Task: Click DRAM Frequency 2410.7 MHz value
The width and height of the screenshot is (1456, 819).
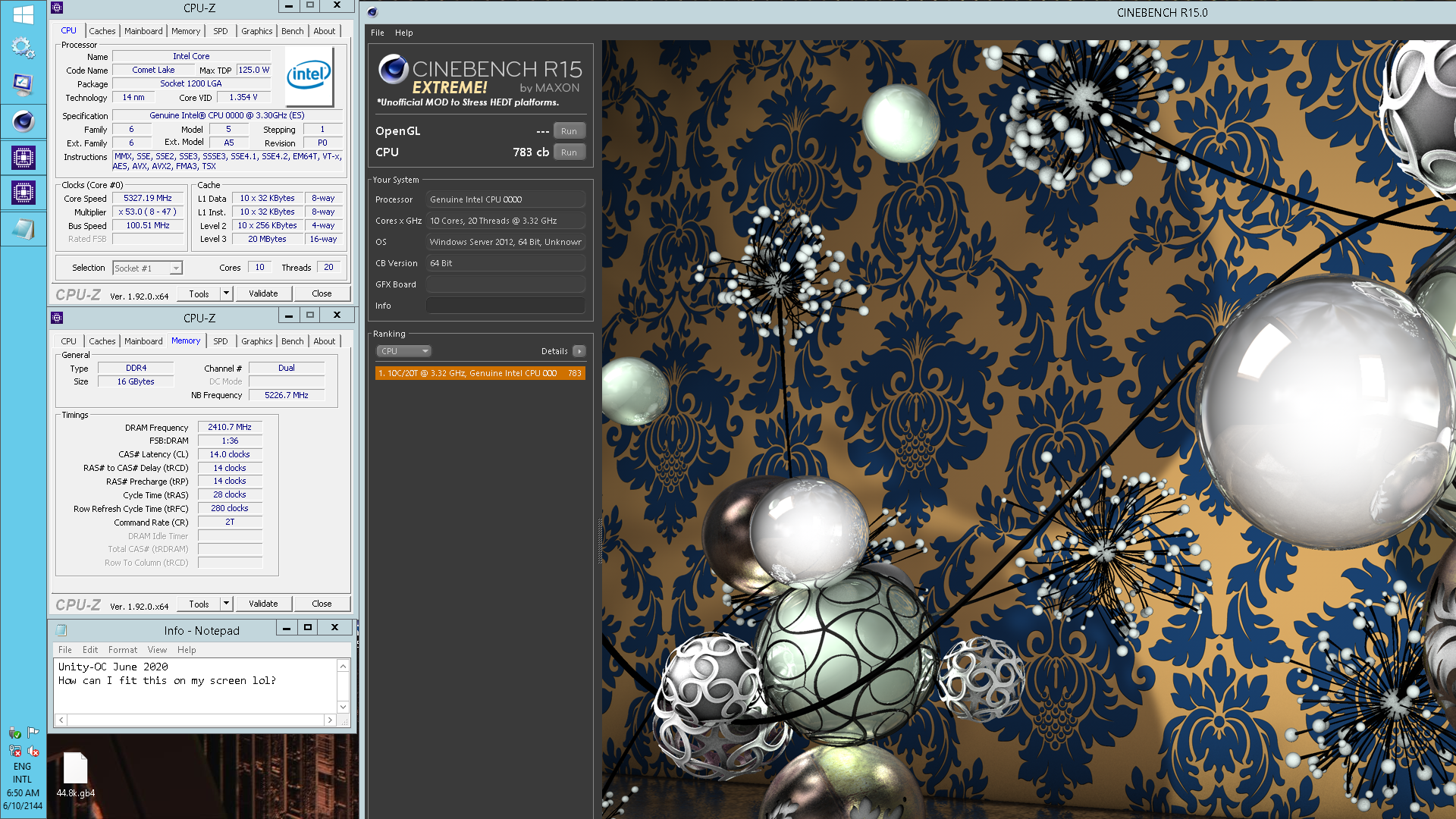Action: click(230, 427)
